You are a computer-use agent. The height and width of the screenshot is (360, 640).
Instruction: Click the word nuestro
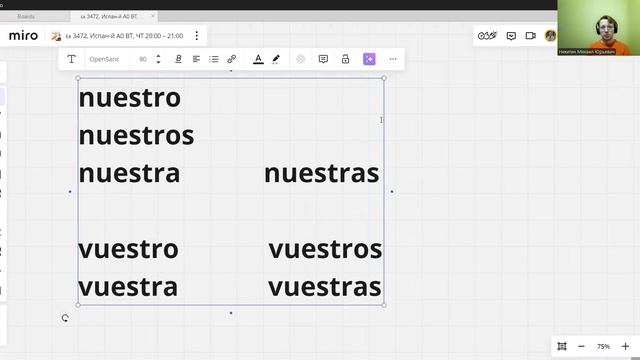point(130,98)
